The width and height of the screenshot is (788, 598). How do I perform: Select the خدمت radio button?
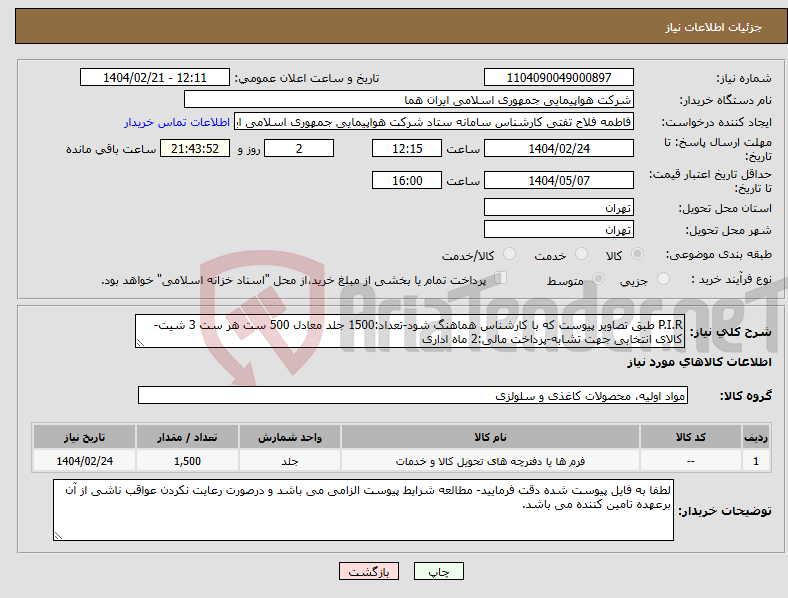coord(581,254)
